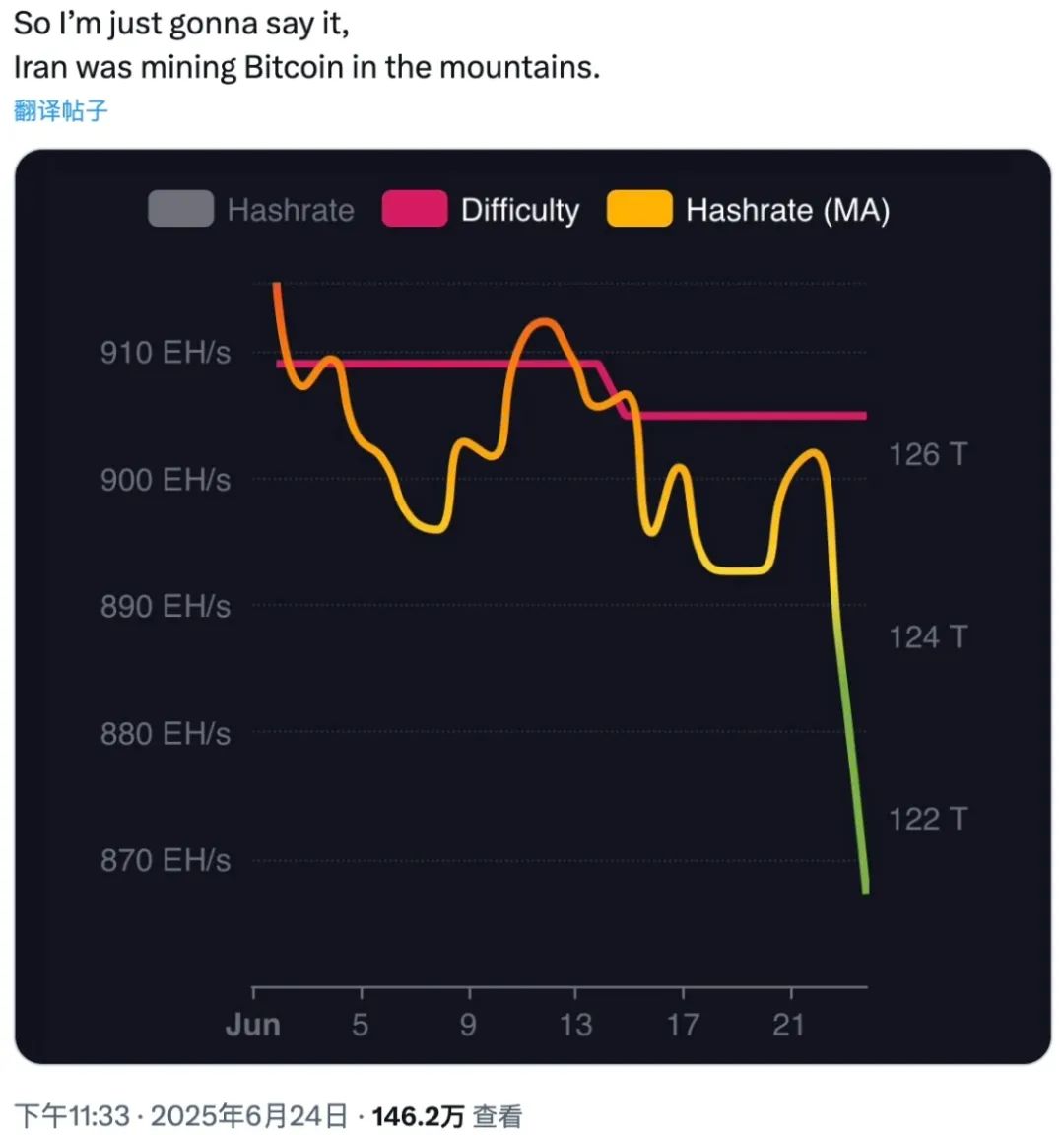Click the 870 EH/s axis label

pyautogui.click(x=166, y=861)
